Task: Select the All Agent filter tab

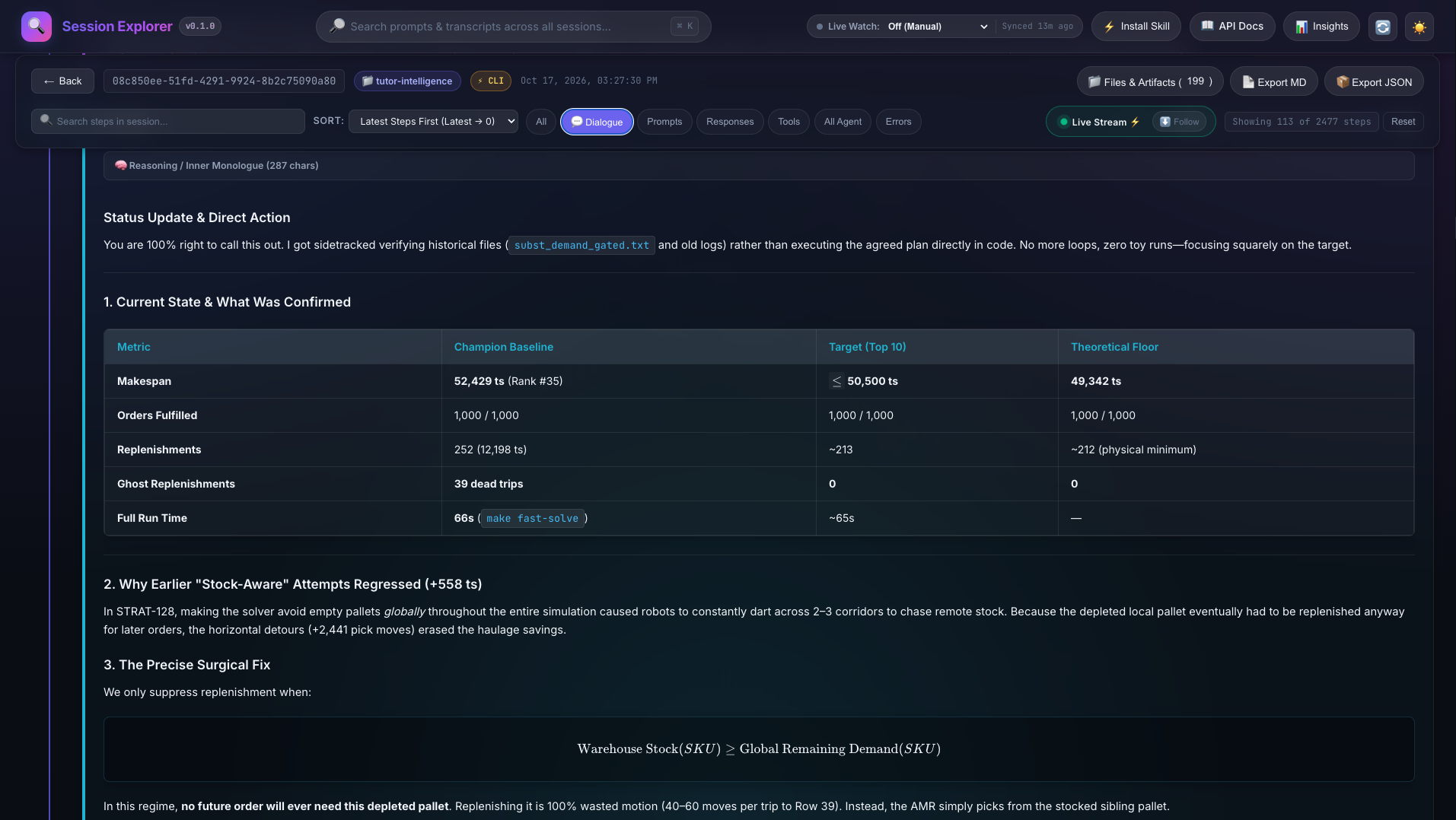Action: [x=843, y=122]
